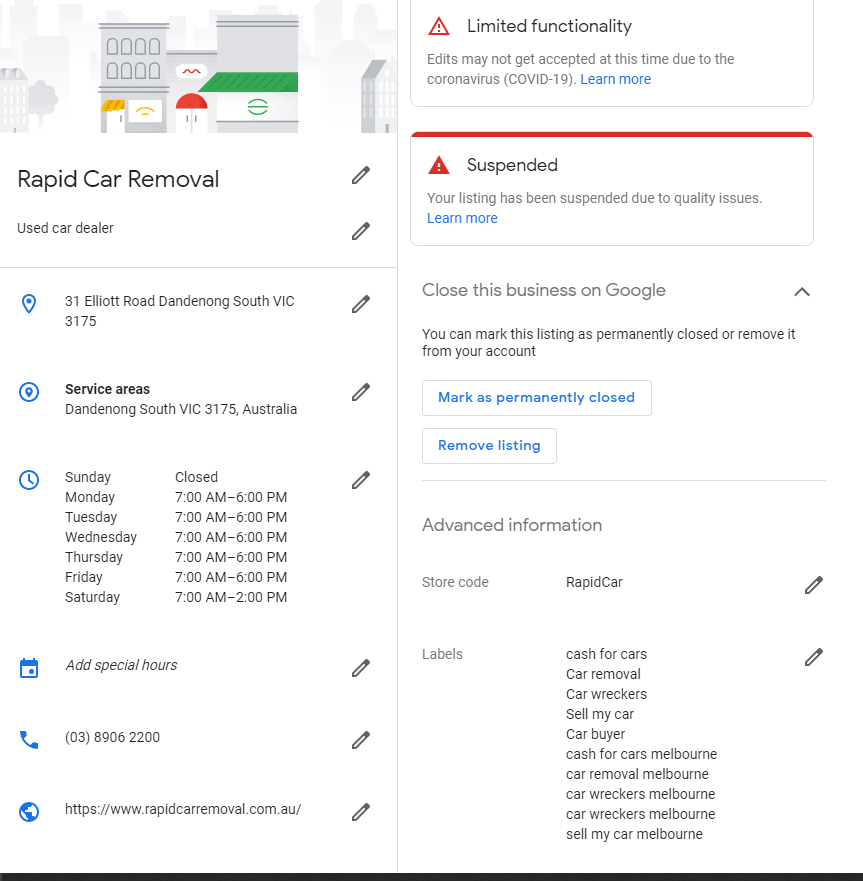Edit the Labels list
This screenshot has width=863, height=881.
(814, 657)
